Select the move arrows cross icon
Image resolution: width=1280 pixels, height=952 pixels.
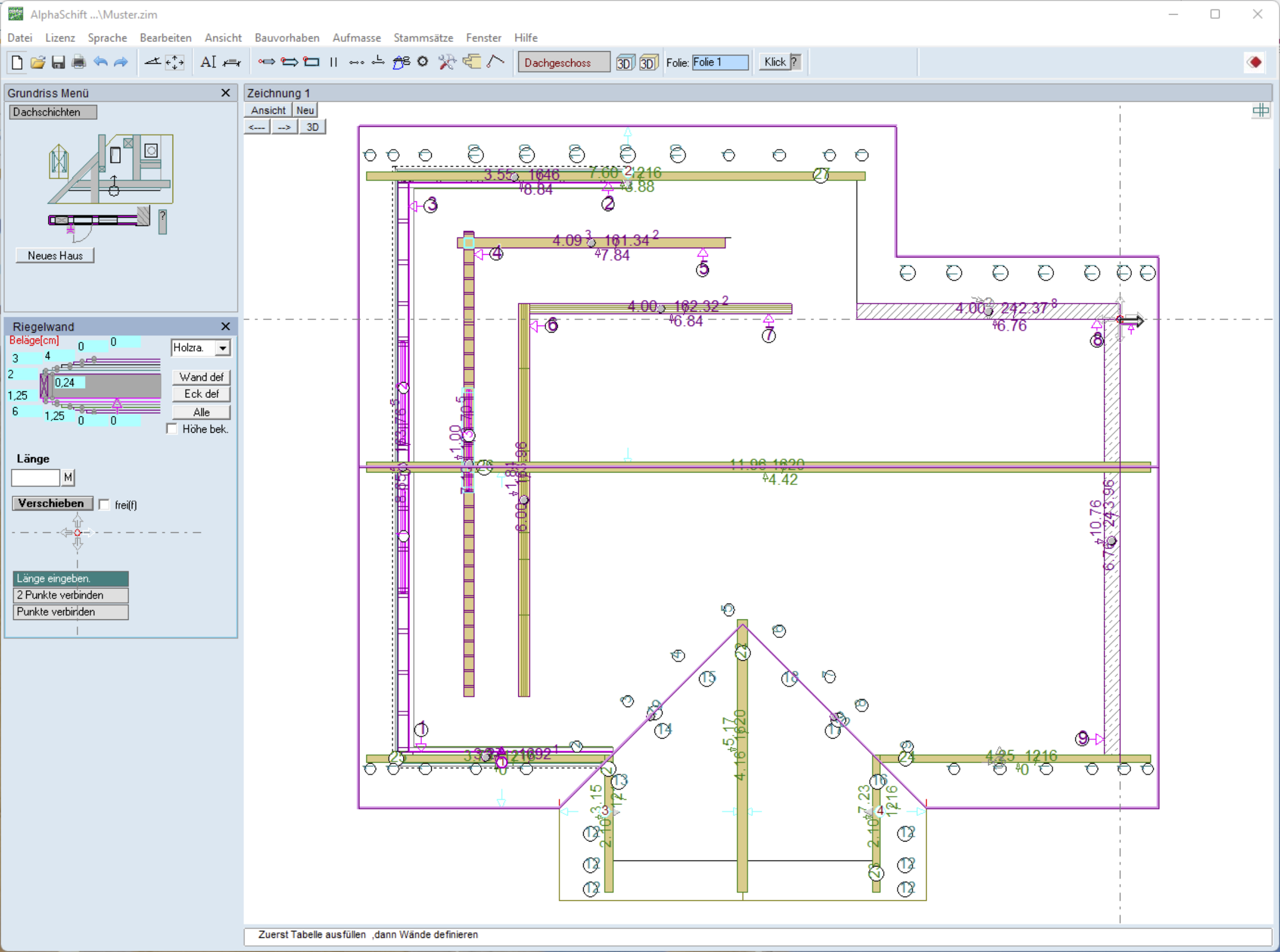[x=175, y=62]
